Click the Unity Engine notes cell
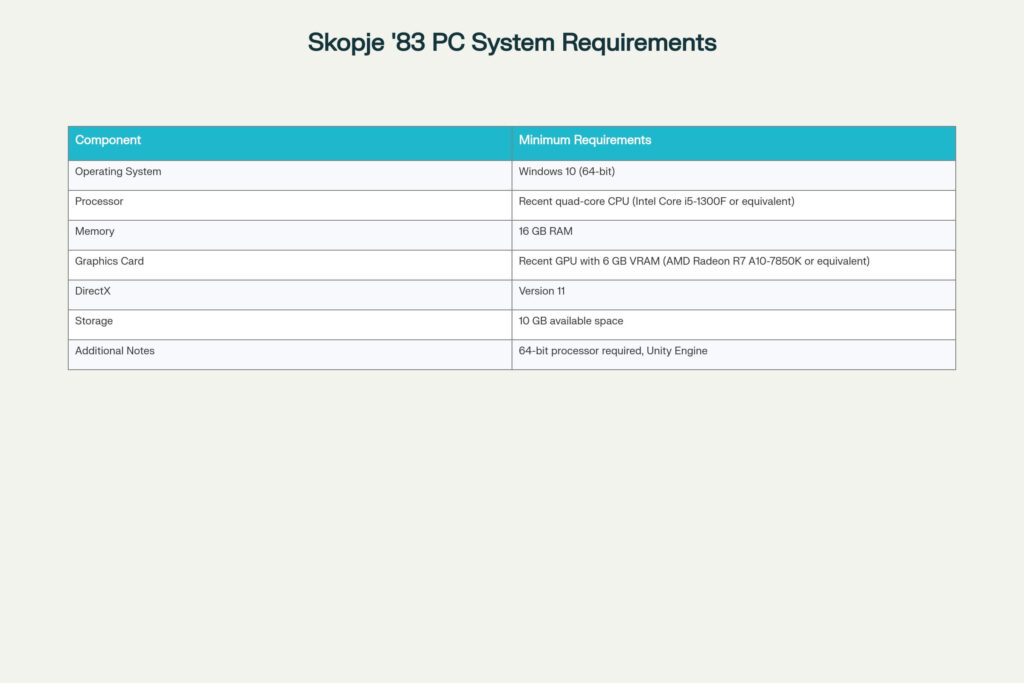Screen dimensions: 1024x683 [x=611, y=351]
